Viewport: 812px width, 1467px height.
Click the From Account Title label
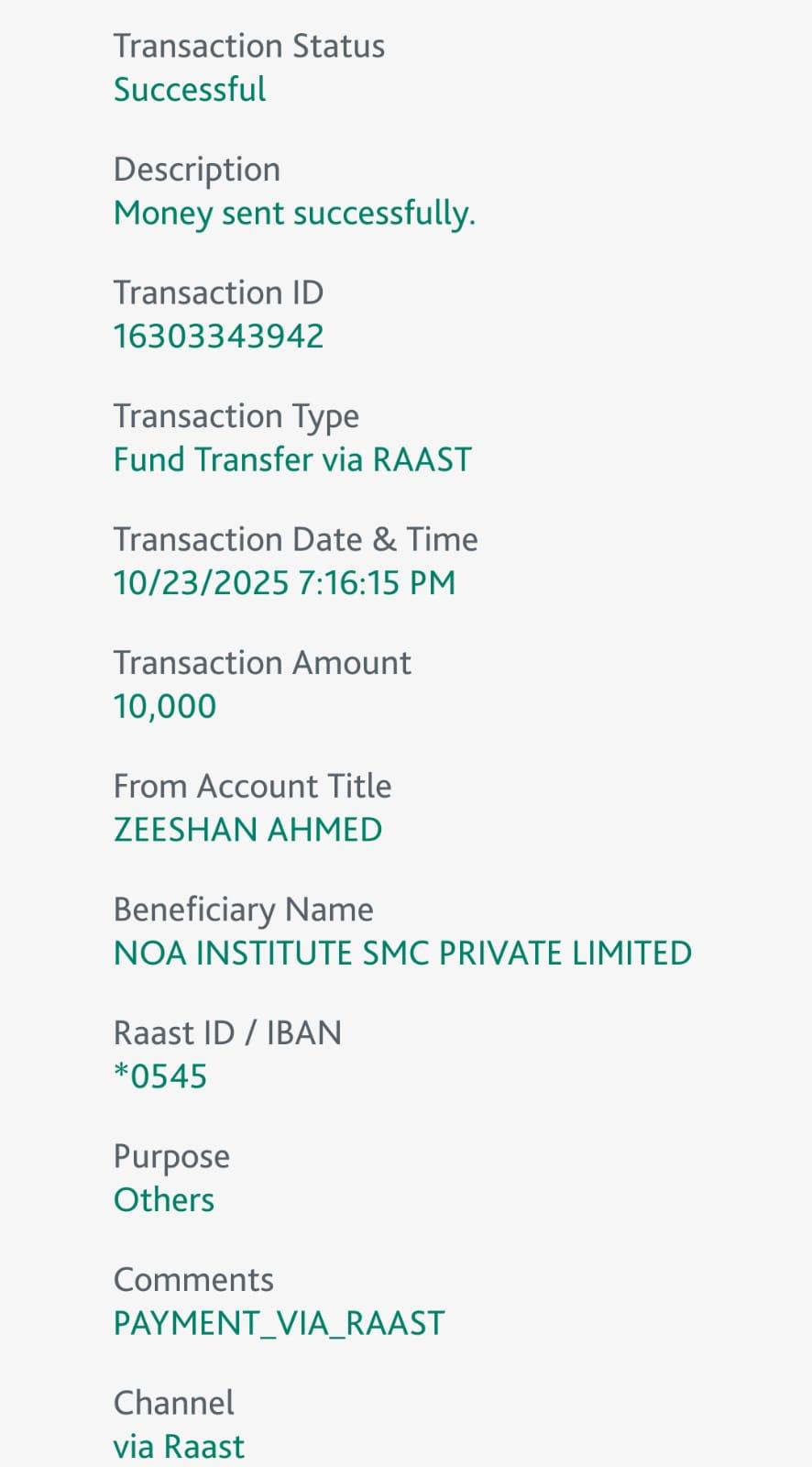point(252,787)
